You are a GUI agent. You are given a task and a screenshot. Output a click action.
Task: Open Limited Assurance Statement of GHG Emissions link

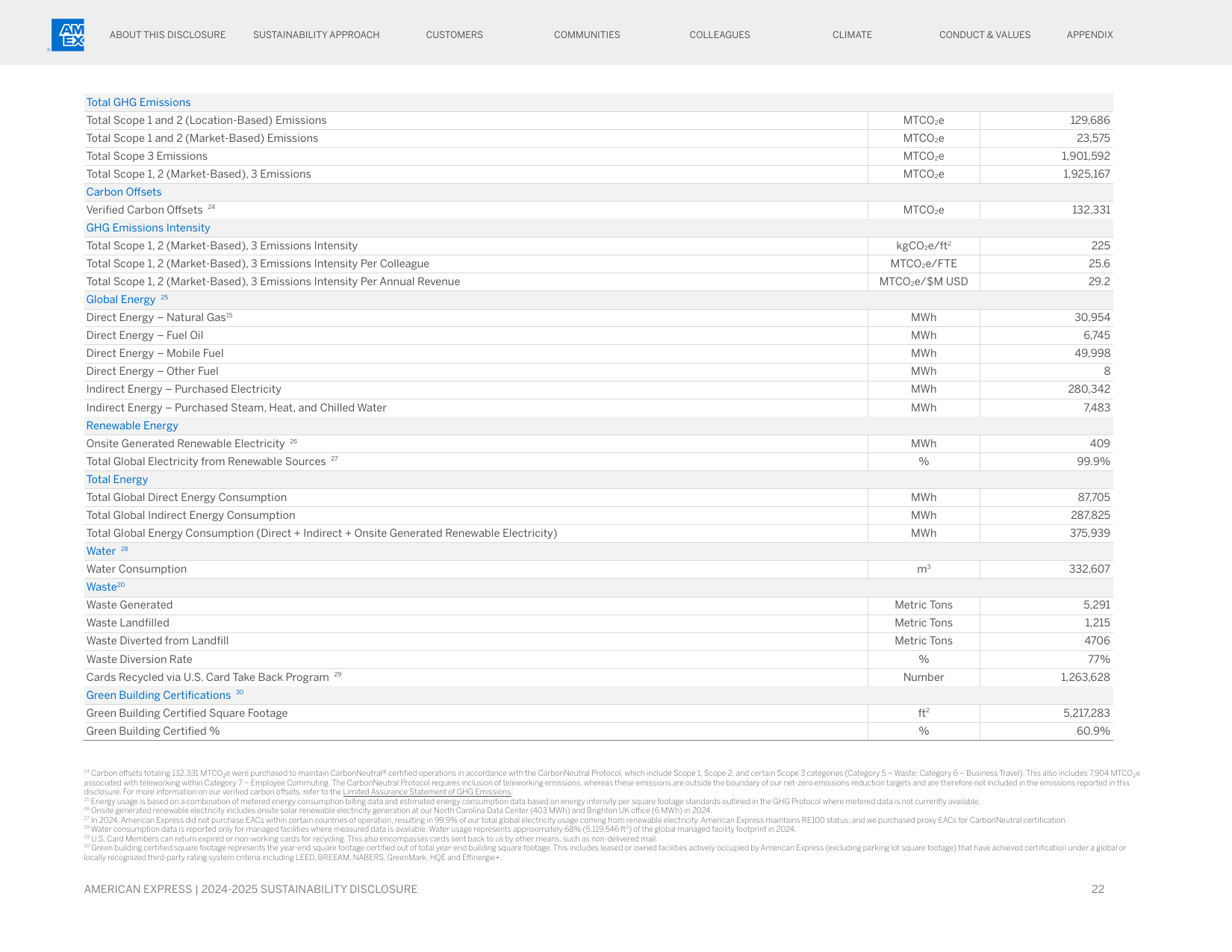click(427, 792)
